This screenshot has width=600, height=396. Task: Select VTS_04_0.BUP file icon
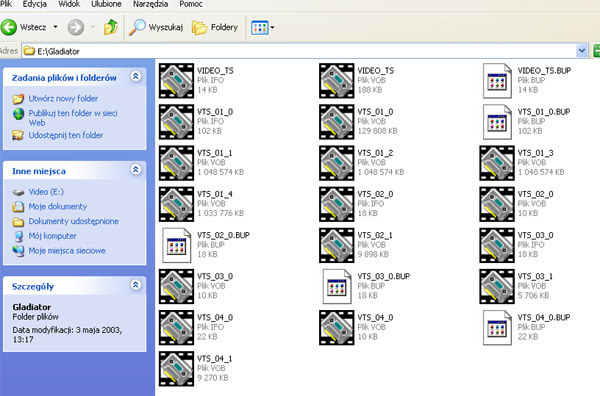pyautogui.click(x=497, y=328)
